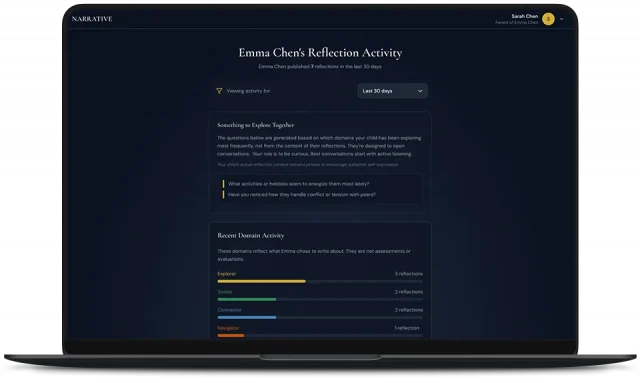640x383 pixels.
Task: Click the 3 reflections count
Action: tap(409, 274)
